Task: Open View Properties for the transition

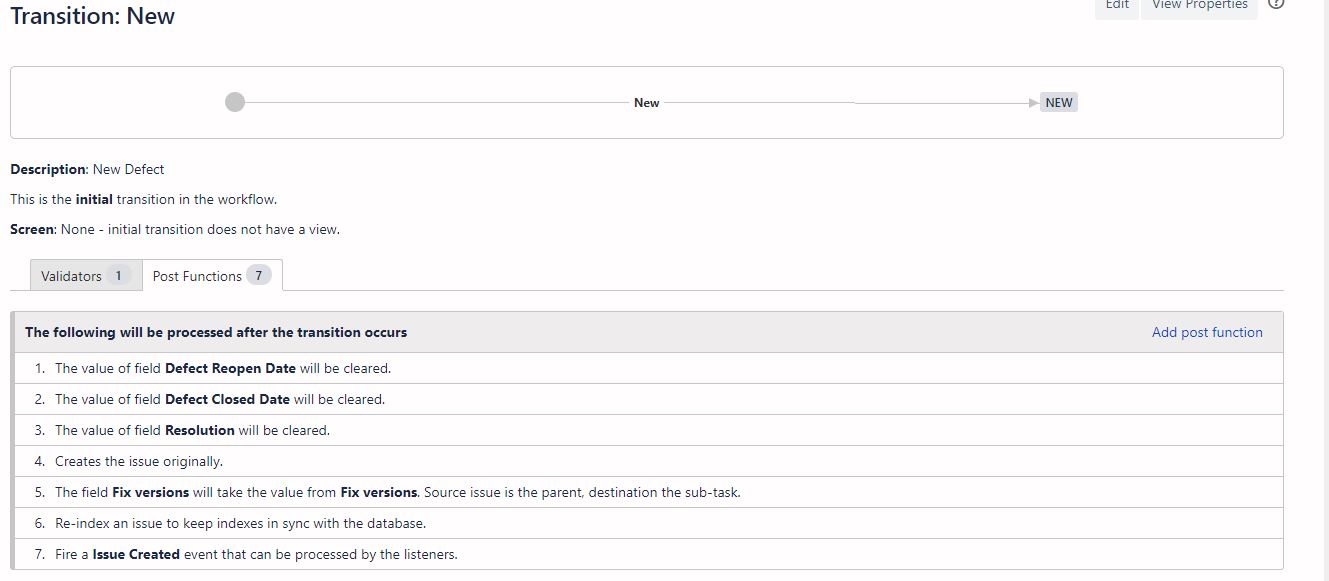Action: [1199, 4]
